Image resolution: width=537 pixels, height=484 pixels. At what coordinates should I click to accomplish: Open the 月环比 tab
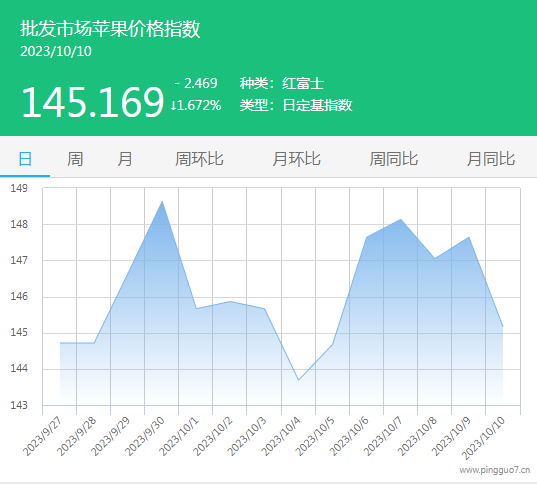click(x=296, y=159)
